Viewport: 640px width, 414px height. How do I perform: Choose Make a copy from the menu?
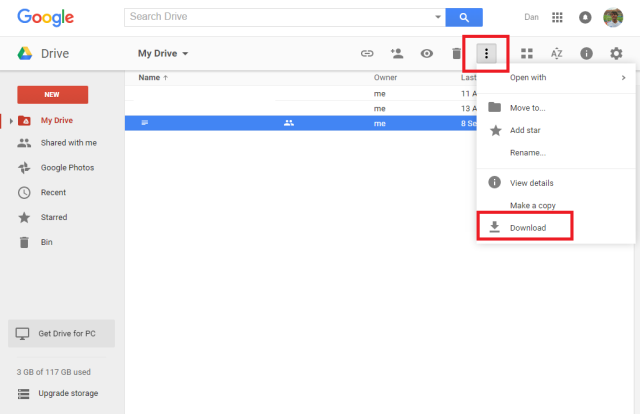pos(556,205)
